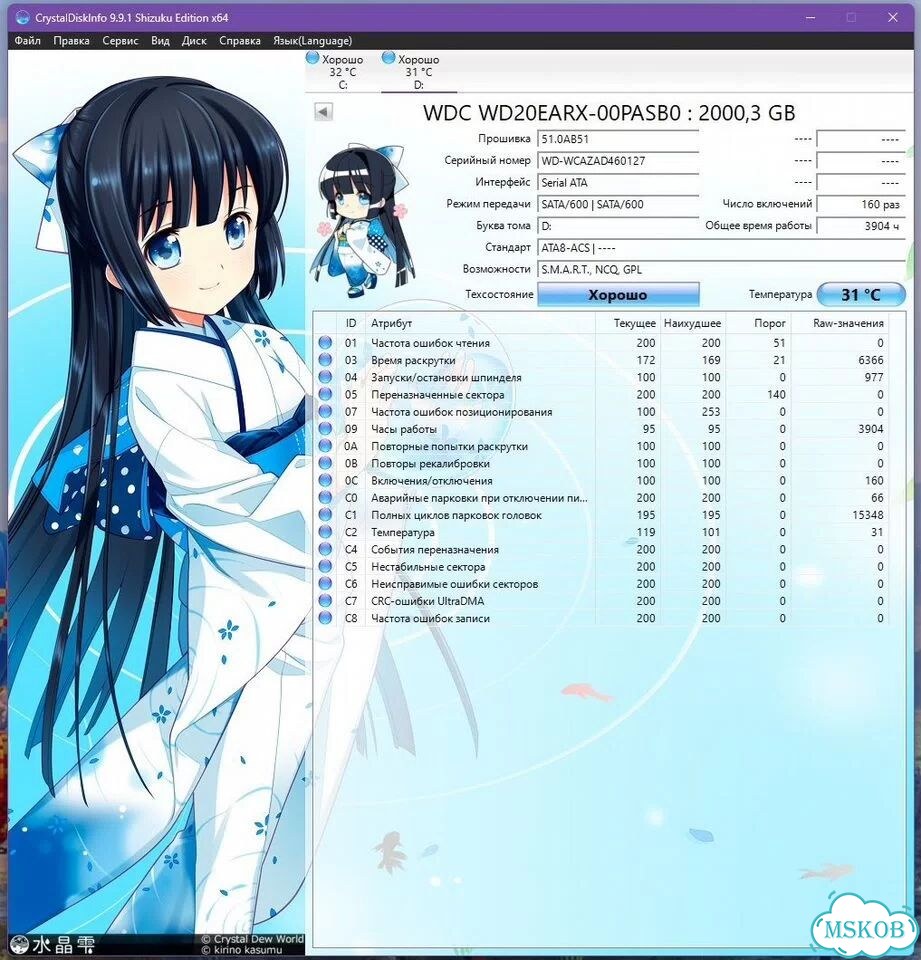Click the Наихудшее column header
Screen dimensions: 921x960
[x=693, y=323]
